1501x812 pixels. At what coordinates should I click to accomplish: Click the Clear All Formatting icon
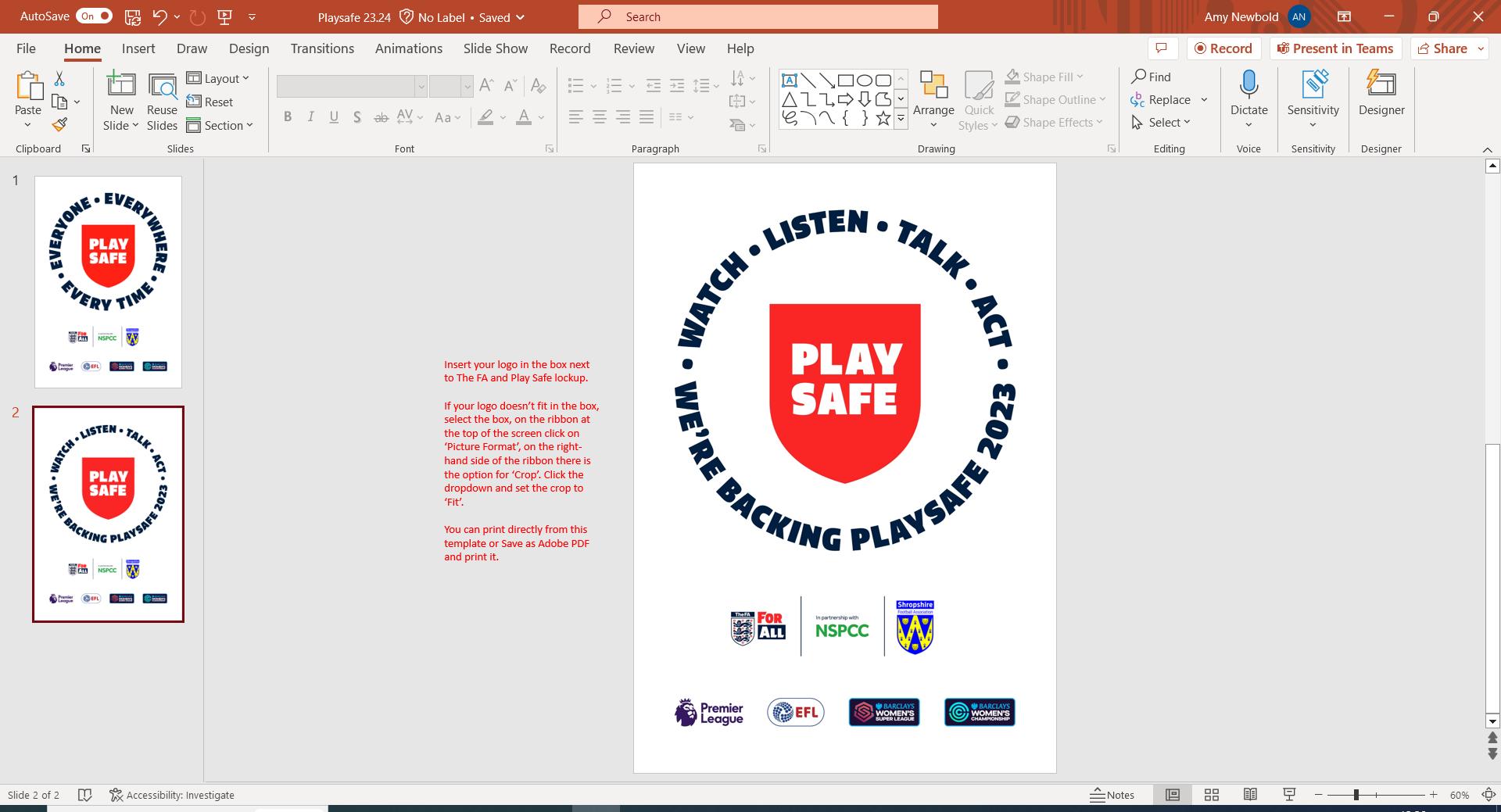click(x=538, y=85)
